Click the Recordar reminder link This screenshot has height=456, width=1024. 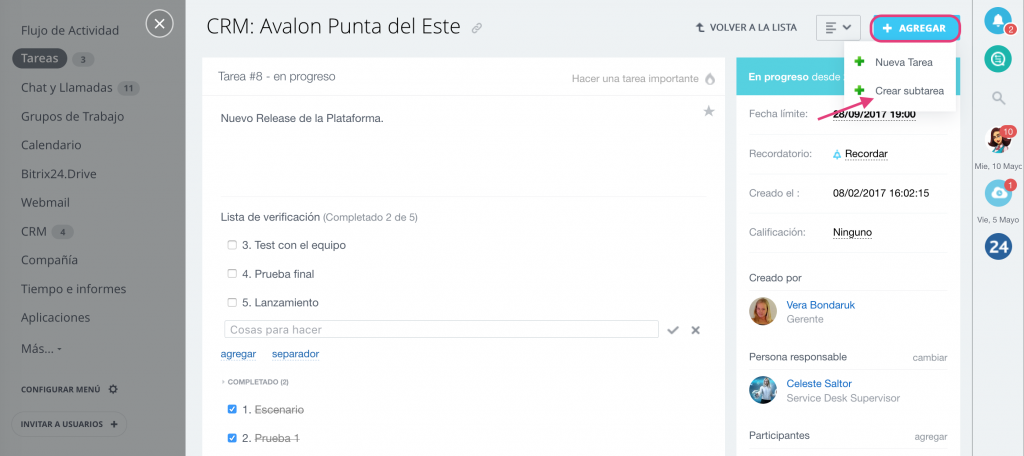pyautogui.click(x=866, y=154)
